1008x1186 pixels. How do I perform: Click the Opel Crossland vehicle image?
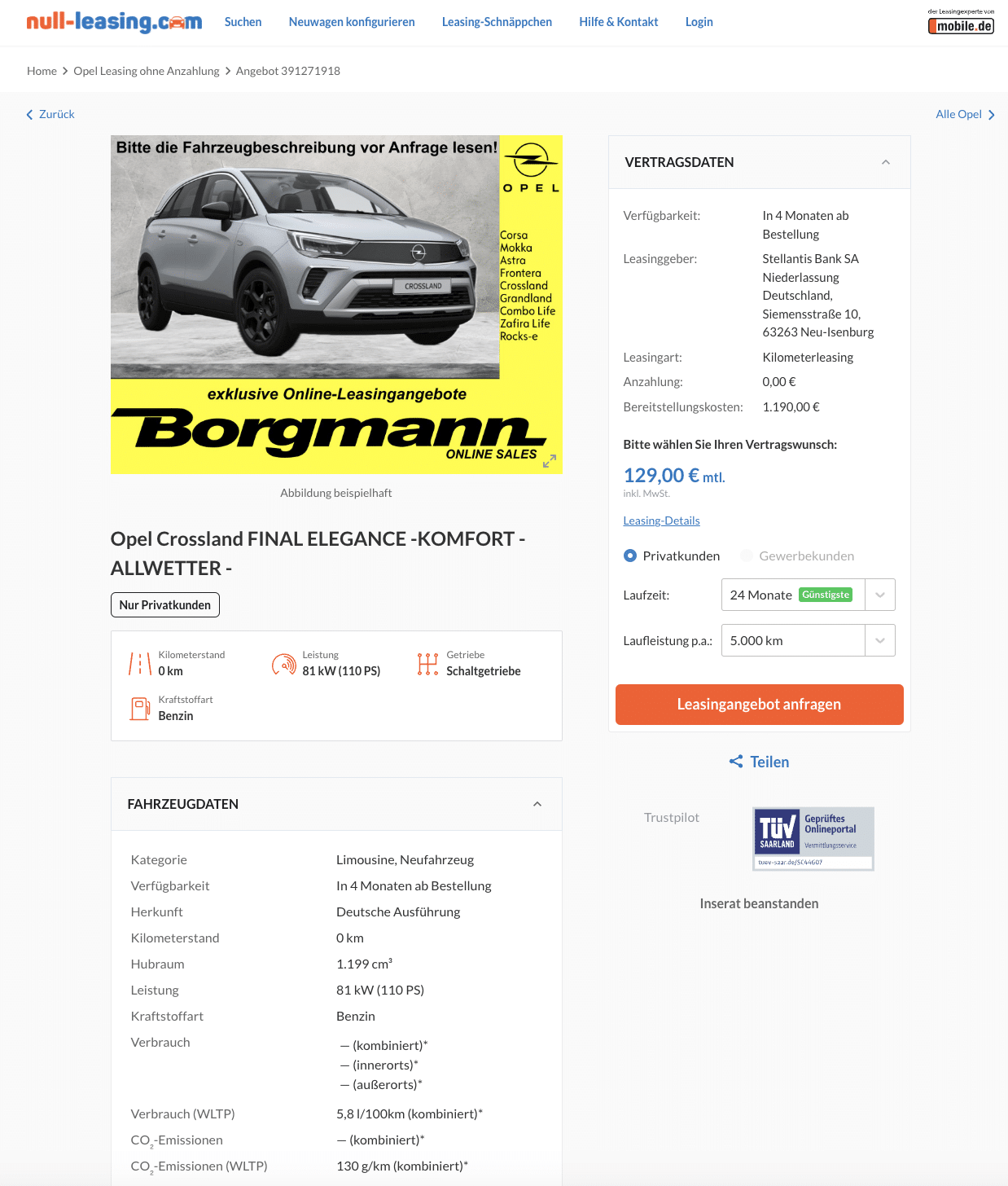click(336, 304)
